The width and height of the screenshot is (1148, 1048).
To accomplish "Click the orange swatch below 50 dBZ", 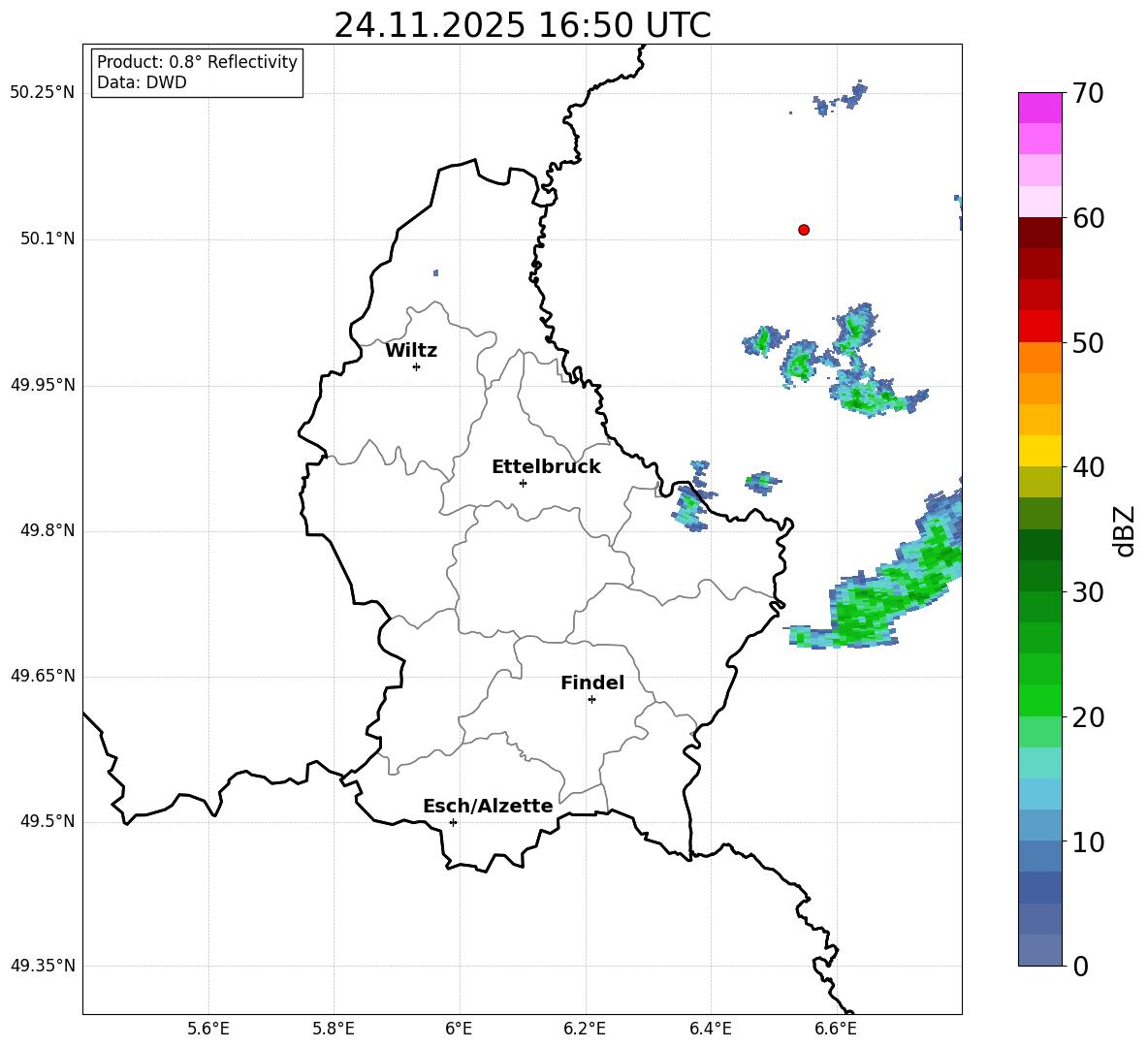I will point(1039,357).
